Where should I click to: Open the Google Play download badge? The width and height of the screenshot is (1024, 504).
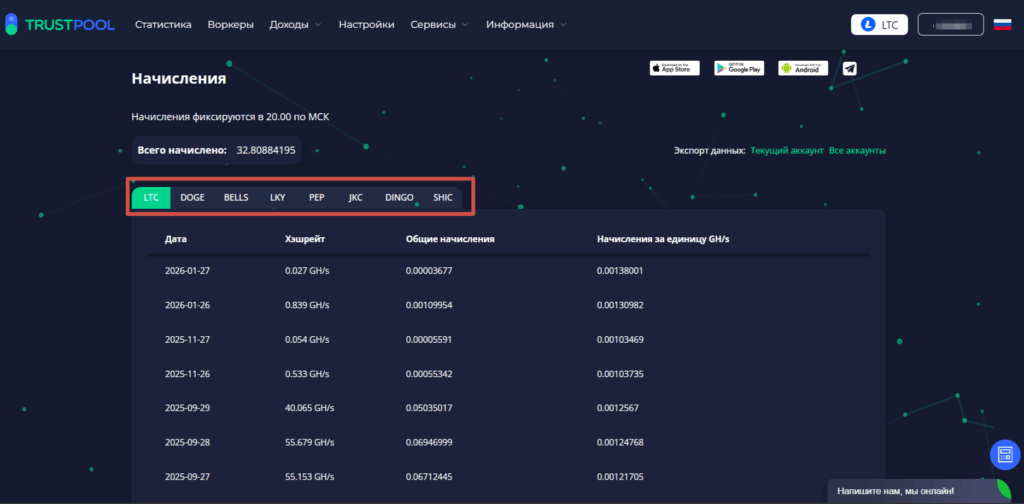pos(739,68)
